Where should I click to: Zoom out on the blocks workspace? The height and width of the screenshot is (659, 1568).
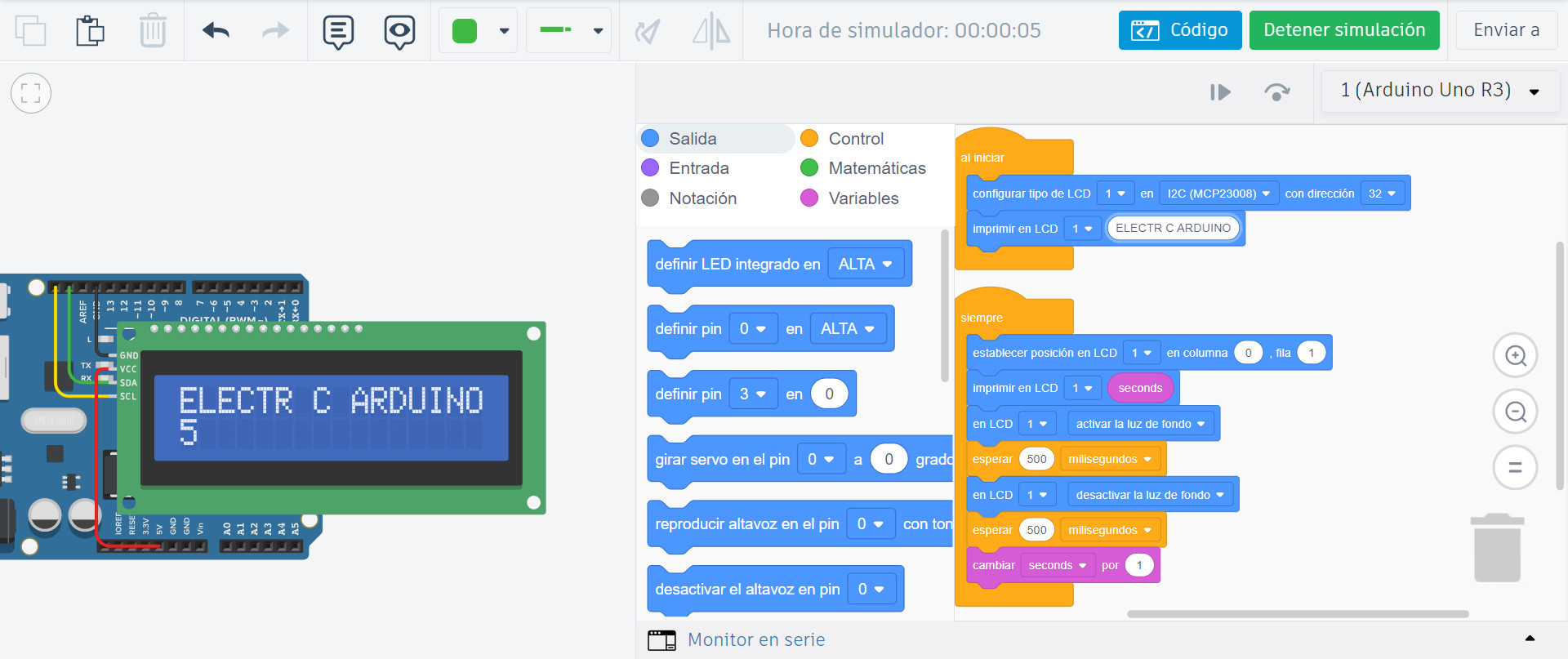(1515, 412)
